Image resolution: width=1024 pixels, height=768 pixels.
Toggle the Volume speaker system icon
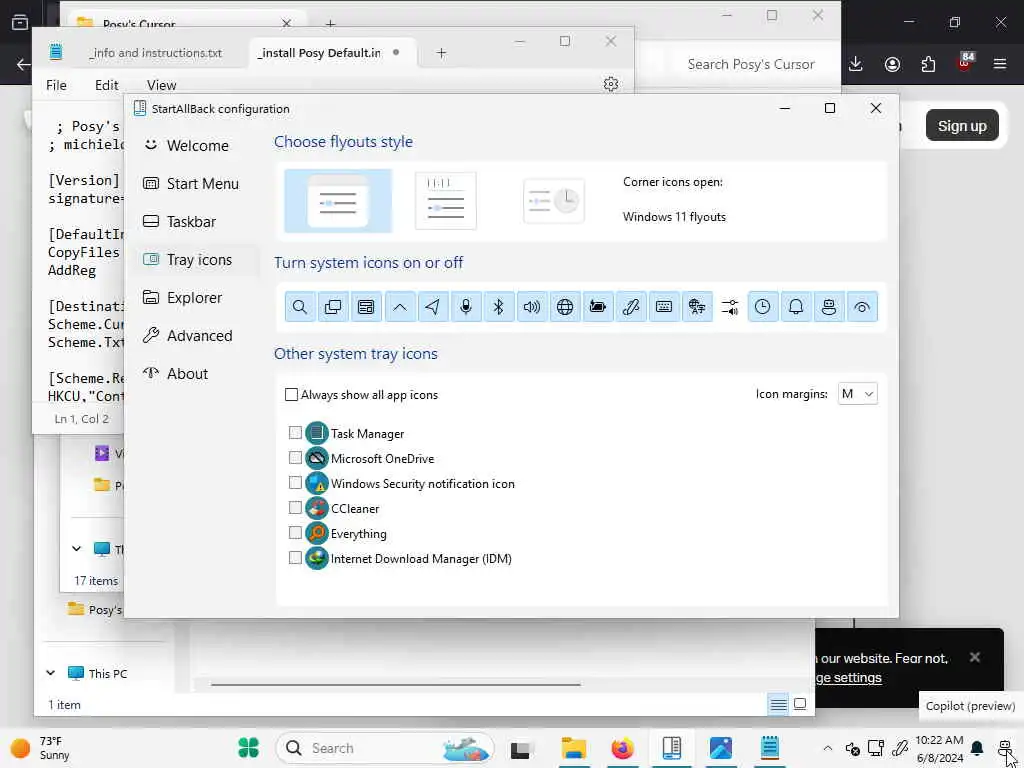532,307
